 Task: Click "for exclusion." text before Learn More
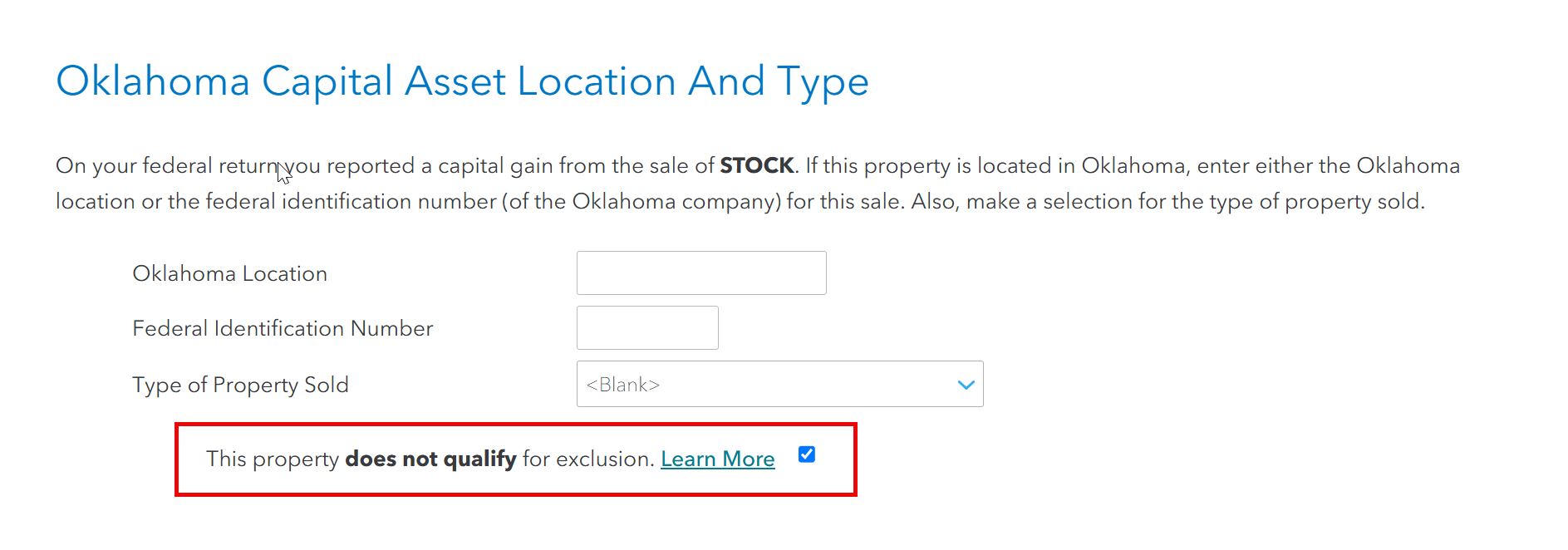(588, 459)
